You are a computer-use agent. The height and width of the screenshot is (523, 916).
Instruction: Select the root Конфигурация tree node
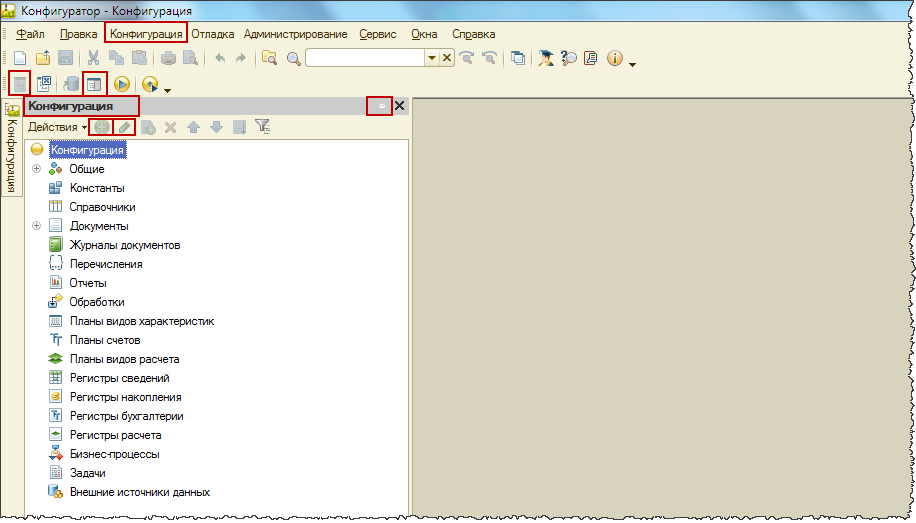click(87, 150)
